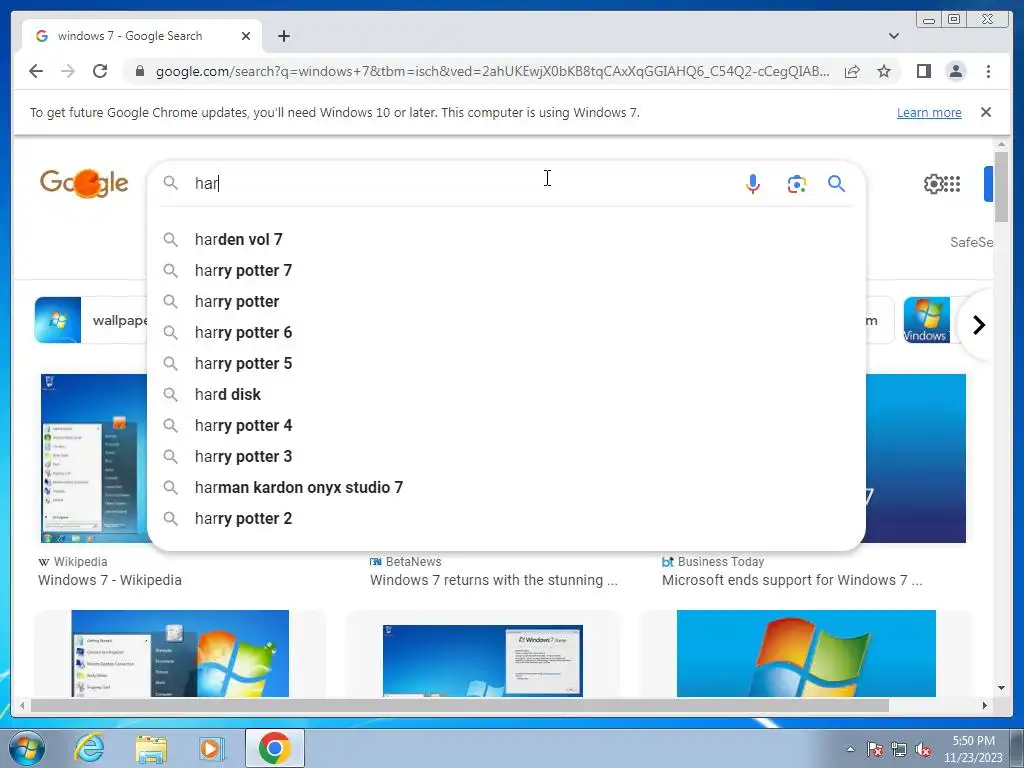
Task: Click the network tray icon
Action: pos(899,750)
